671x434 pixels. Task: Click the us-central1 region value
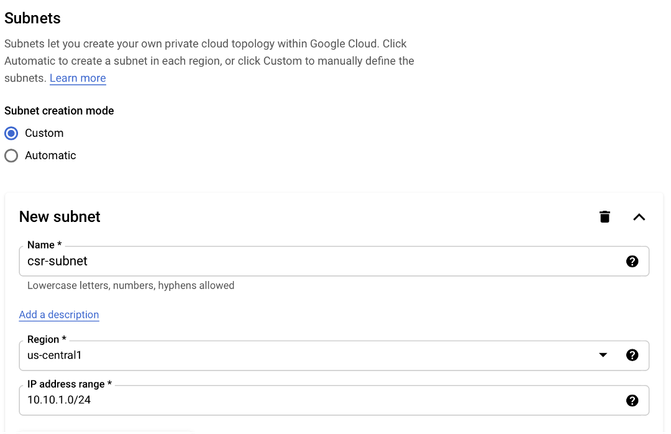[54, 356]
